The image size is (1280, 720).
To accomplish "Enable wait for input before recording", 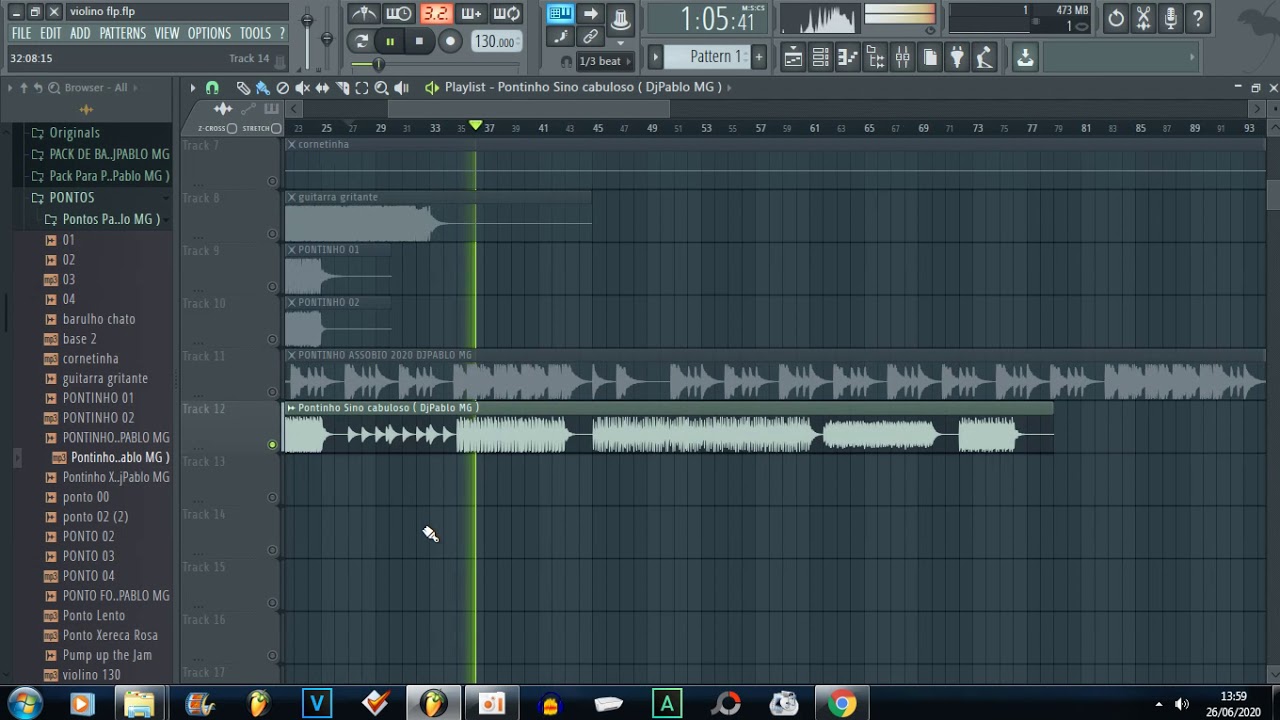I will (399, 14).
